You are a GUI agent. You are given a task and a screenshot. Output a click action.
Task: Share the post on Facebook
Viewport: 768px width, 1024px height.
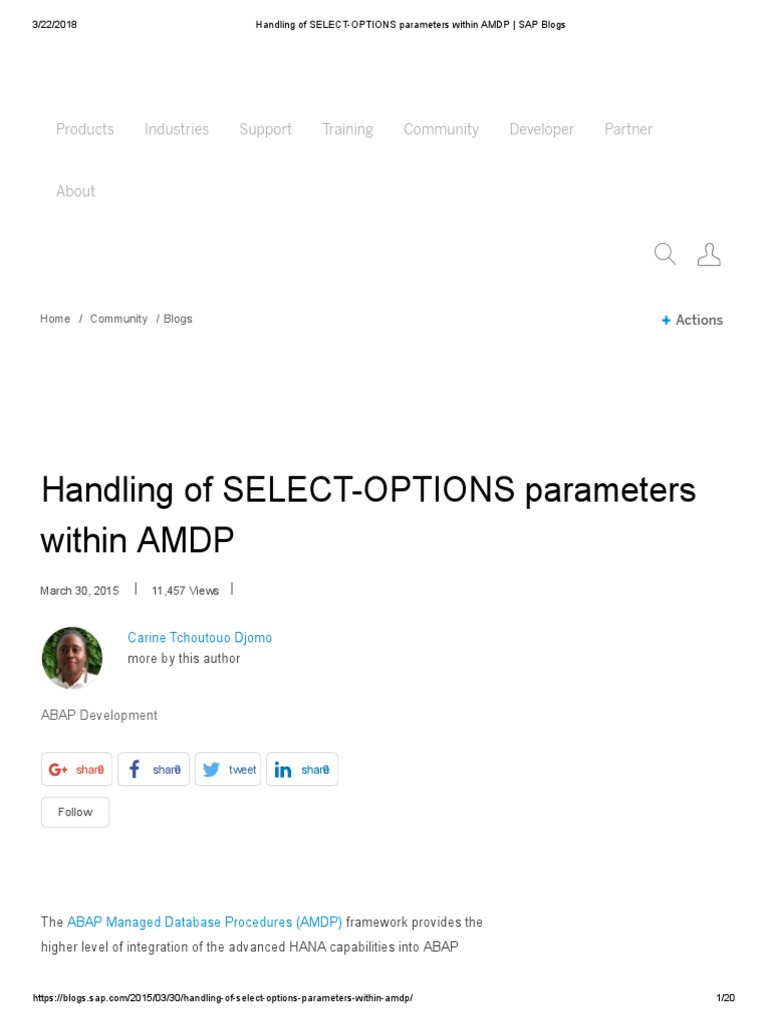tap(154, 769)
